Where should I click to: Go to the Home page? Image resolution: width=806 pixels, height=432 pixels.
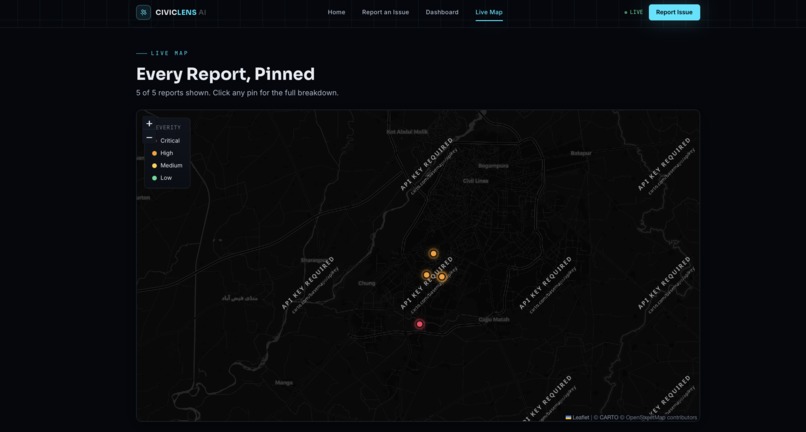tap(336, 12)
